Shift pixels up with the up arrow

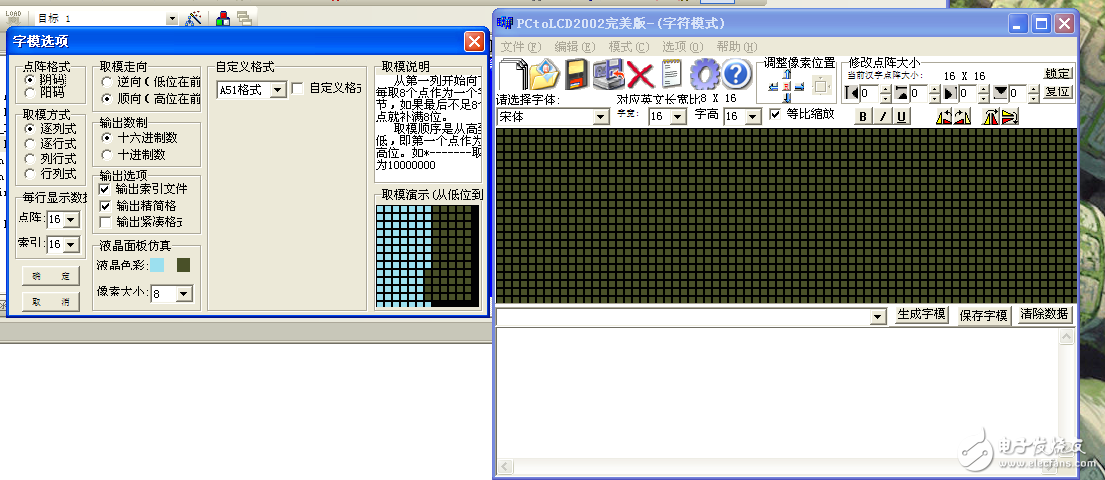click(x=787, y=74)
